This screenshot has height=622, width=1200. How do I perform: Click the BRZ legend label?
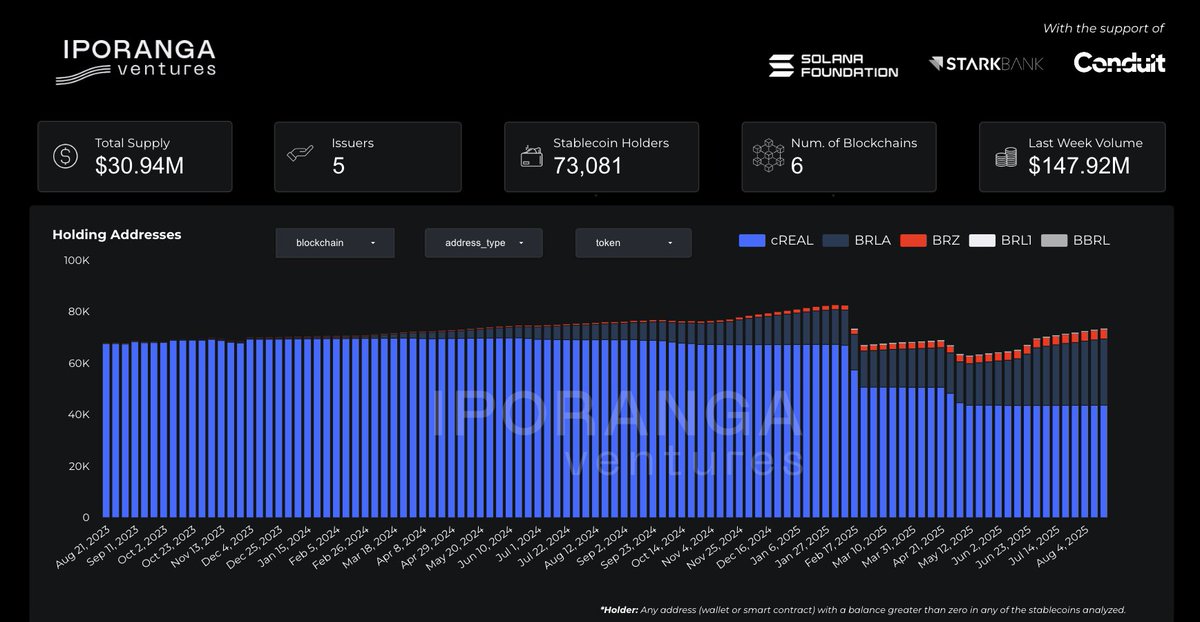coord(945,241)
